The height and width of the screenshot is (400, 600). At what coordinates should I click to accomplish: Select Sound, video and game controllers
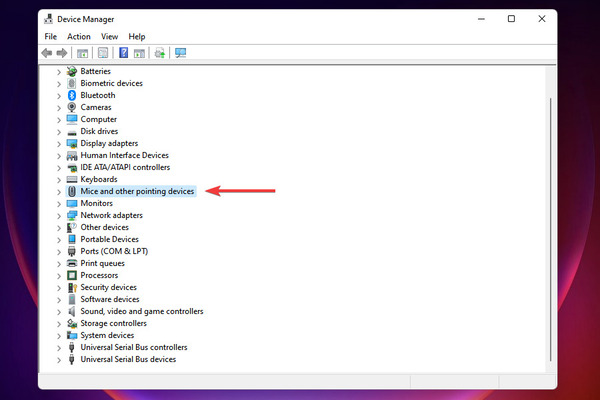pos(142,311)
